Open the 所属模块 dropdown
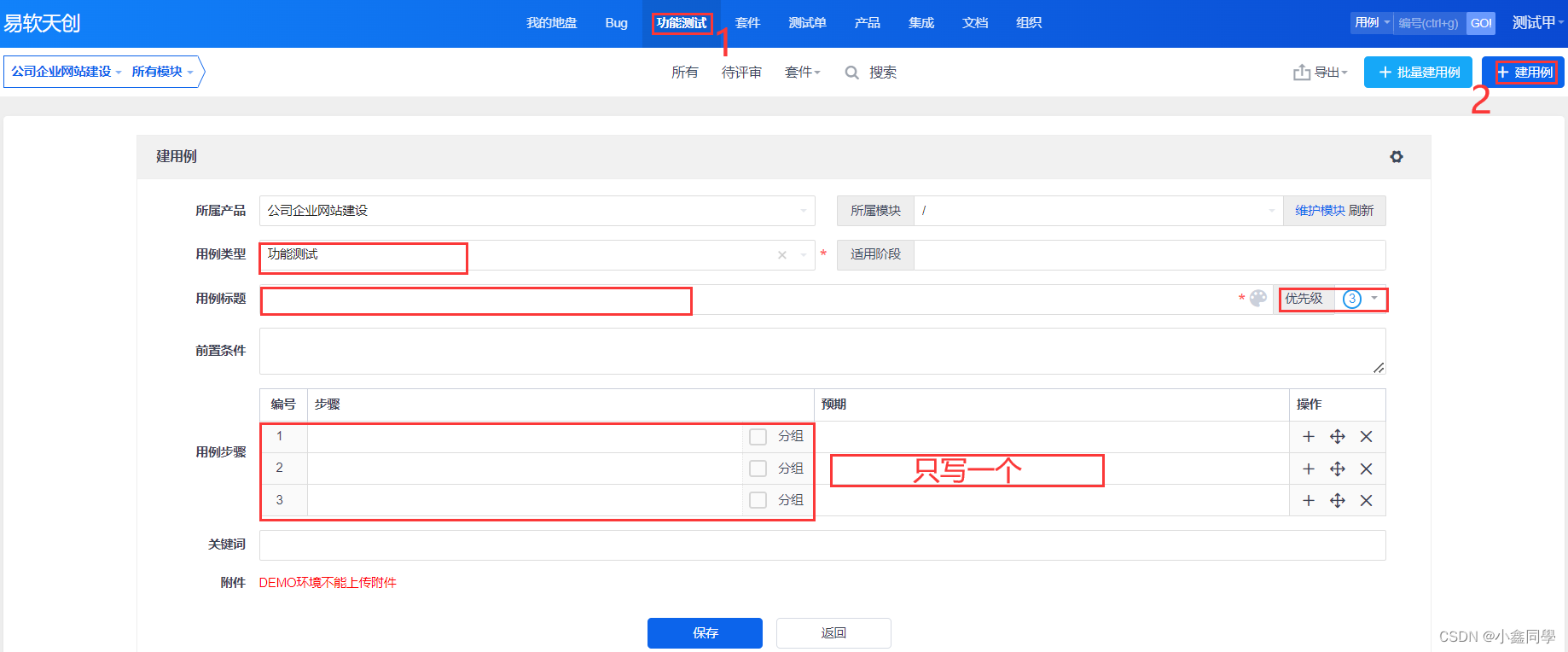Viewport: 1568px width, 652px height. point(1099,211)
